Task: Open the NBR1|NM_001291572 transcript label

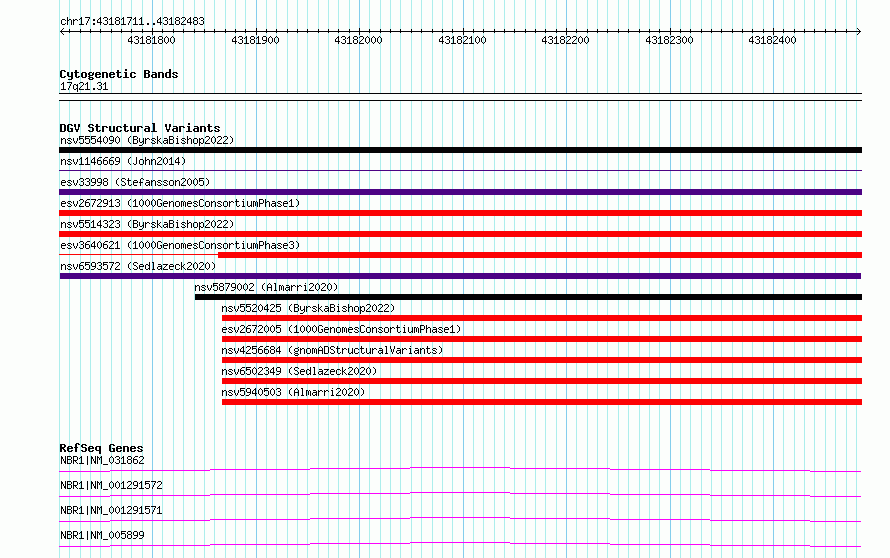Action: (x=111, y=485)
